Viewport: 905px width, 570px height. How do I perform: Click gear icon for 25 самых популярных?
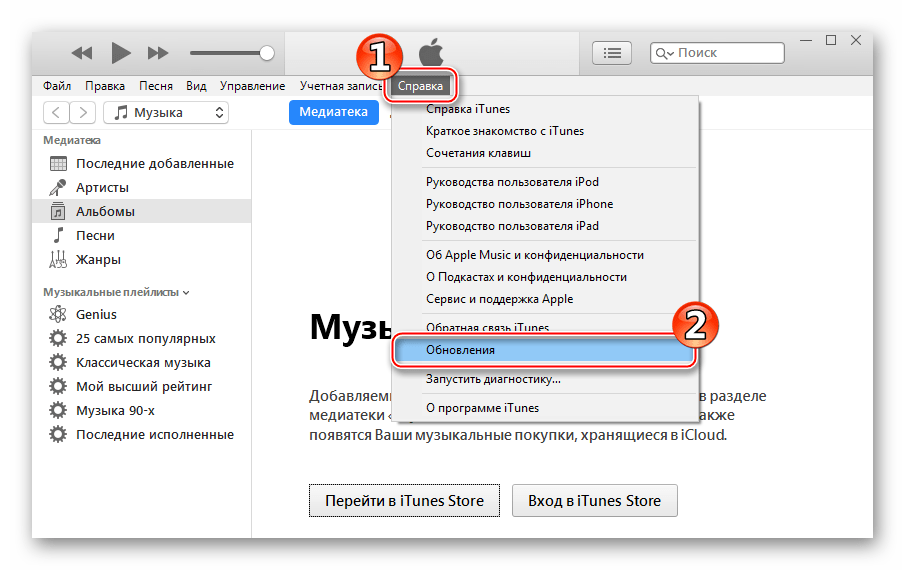pyautogui.click(x=58, y=339)
